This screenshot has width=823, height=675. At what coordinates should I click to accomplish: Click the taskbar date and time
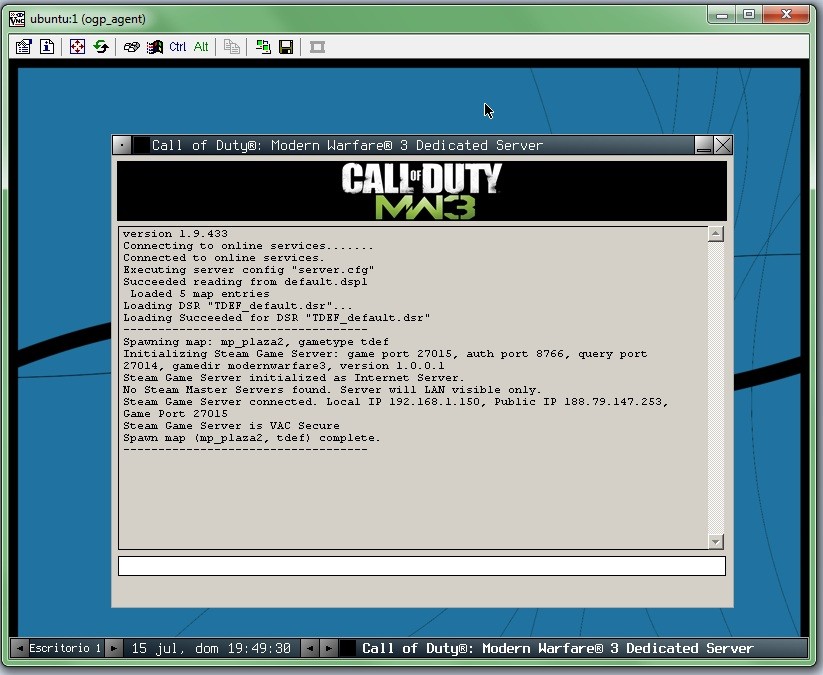point(211,649)
